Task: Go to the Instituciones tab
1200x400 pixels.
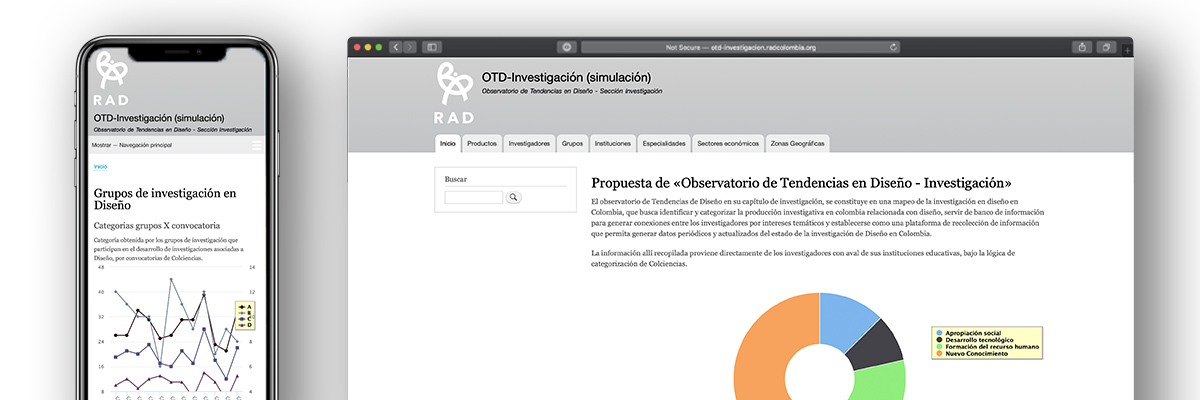Action: pyautogui.click(x=612, y=144)
